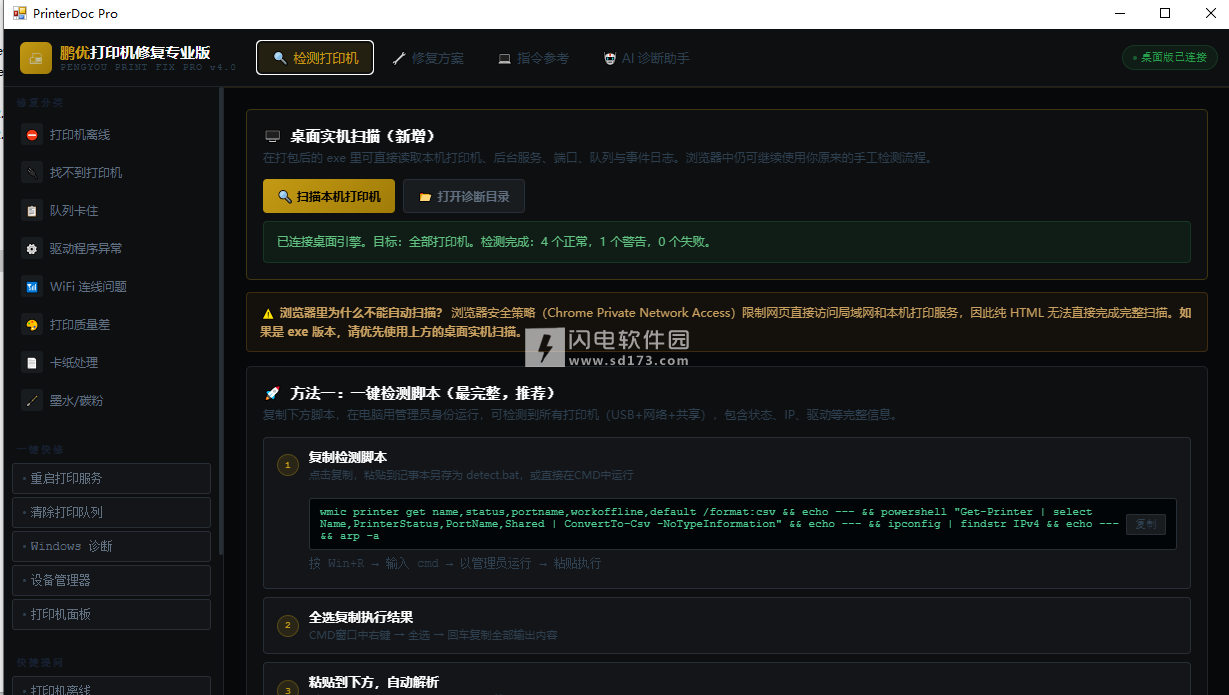Open 设备管理器 from the sidebar
This screenshot has height=695, width=1229.
pos(112,580)
